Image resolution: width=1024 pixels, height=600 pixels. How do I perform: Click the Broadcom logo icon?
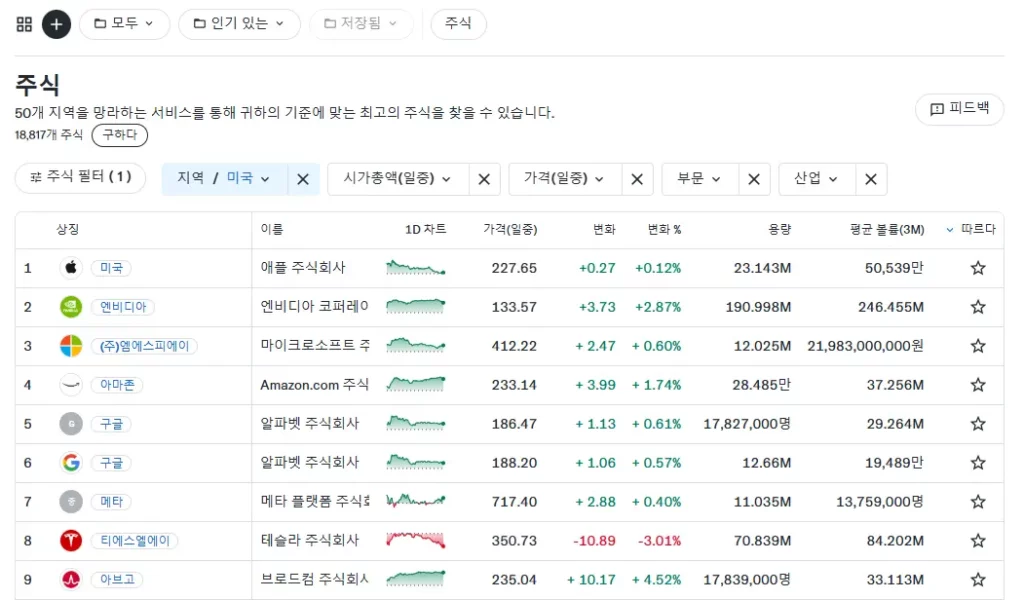pos(71,579)
